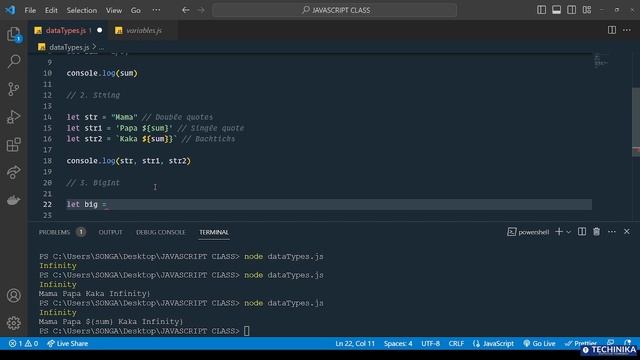Open the Docker view icon
The image size is (640, 360).
[13, 200]
